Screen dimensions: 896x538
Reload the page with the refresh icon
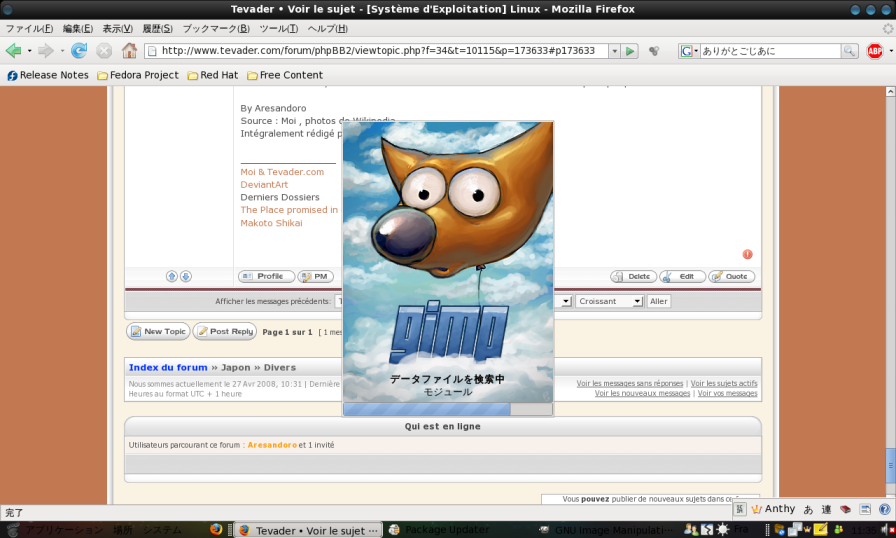(x=79, y=51)
